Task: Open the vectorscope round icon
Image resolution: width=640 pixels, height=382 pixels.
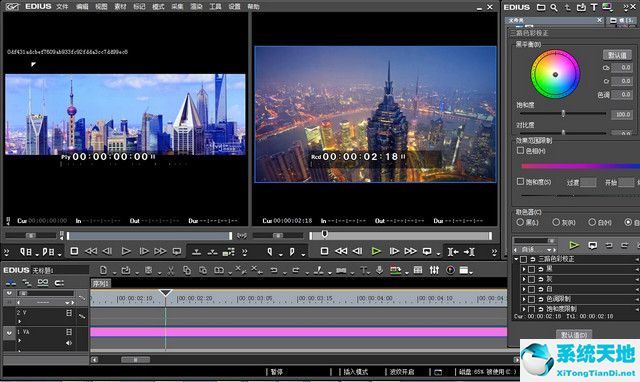Action: pyautogui.click(x=450, y=270)
